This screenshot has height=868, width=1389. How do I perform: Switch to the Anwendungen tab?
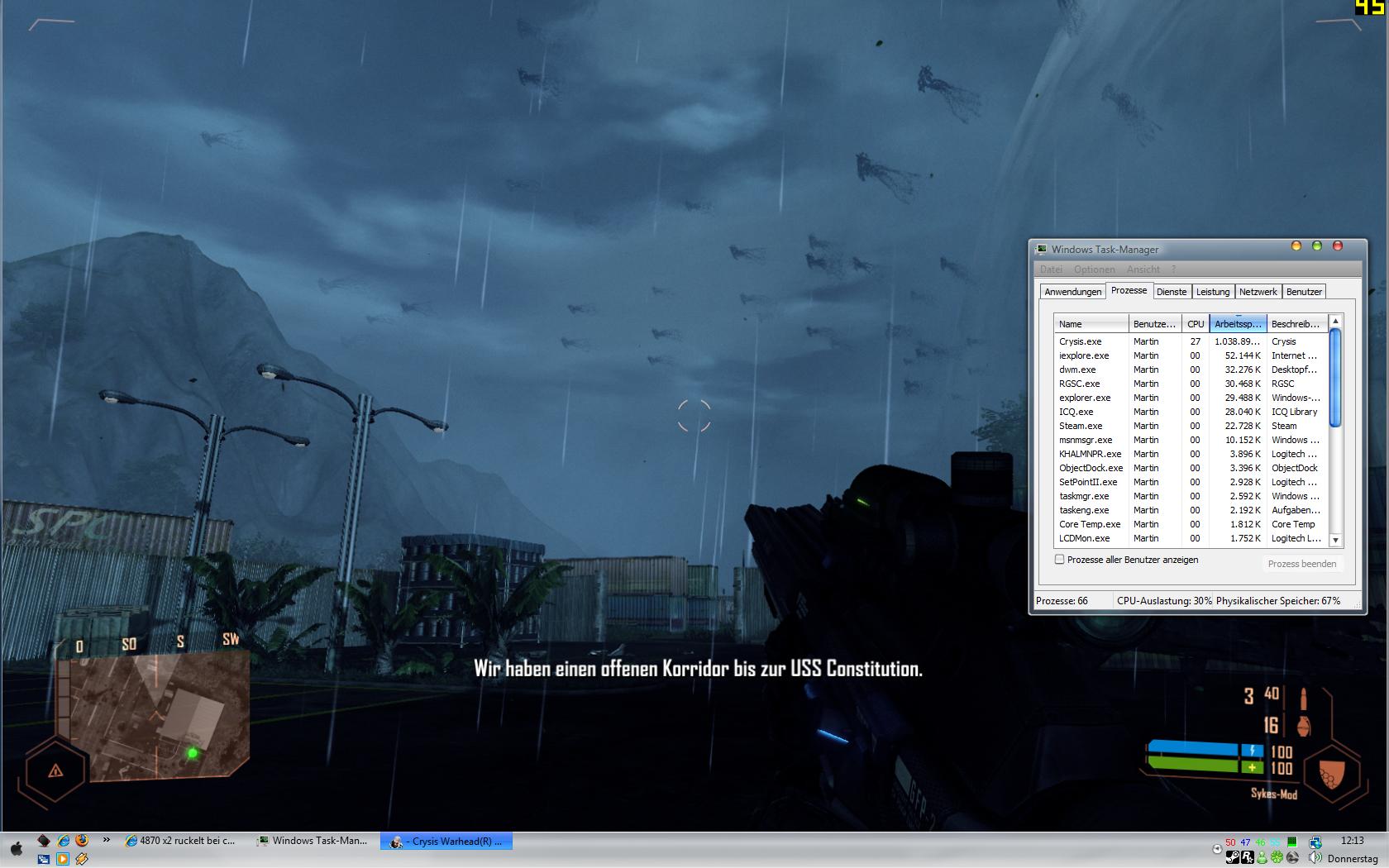coord(1072,292)
